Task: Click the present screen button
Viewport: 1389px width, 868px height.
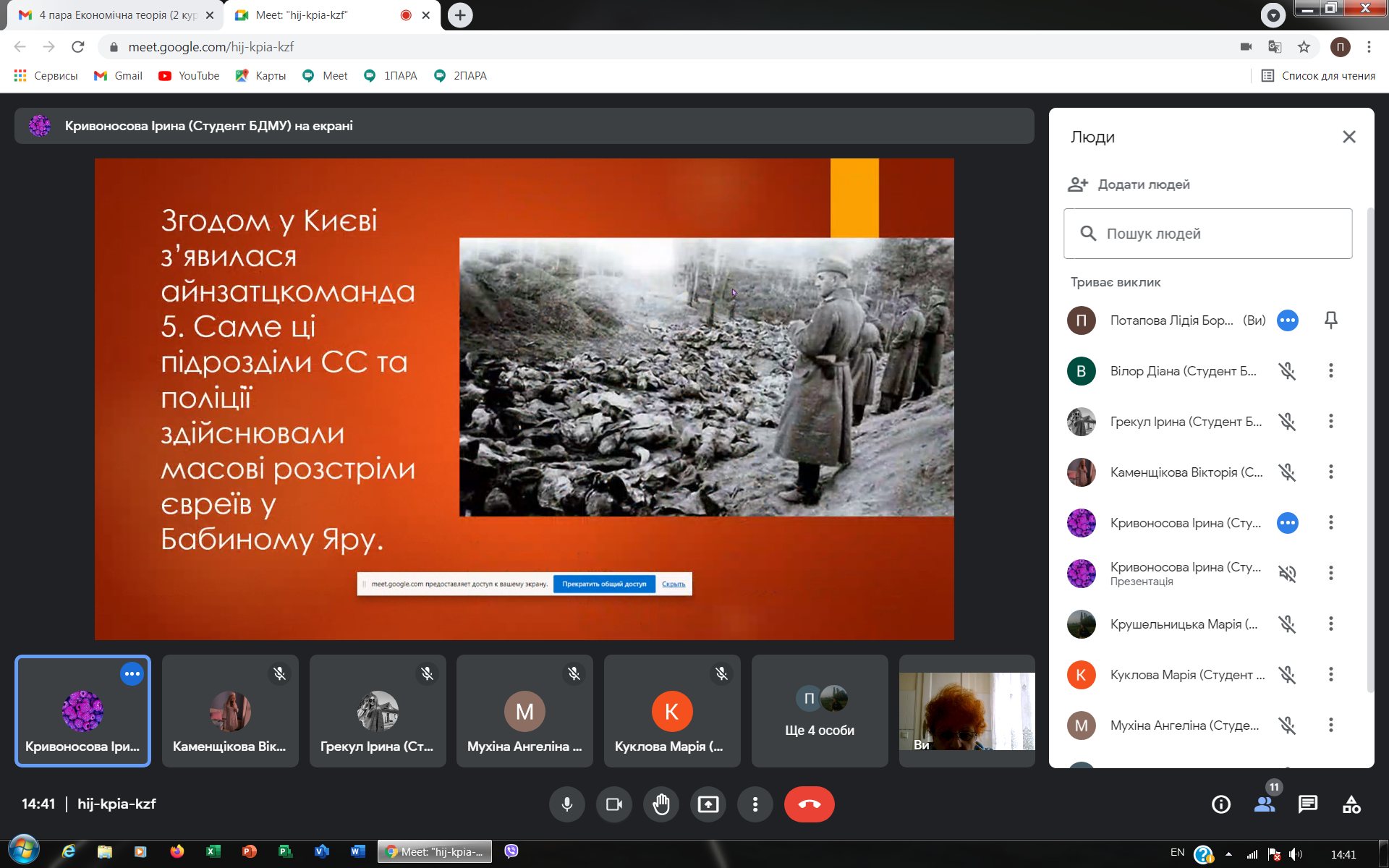Action: [708, 804]
